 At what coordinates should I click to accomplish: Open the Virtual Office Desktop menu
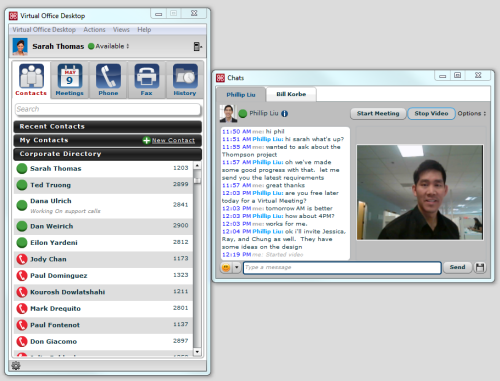click(x=44, y=30)
